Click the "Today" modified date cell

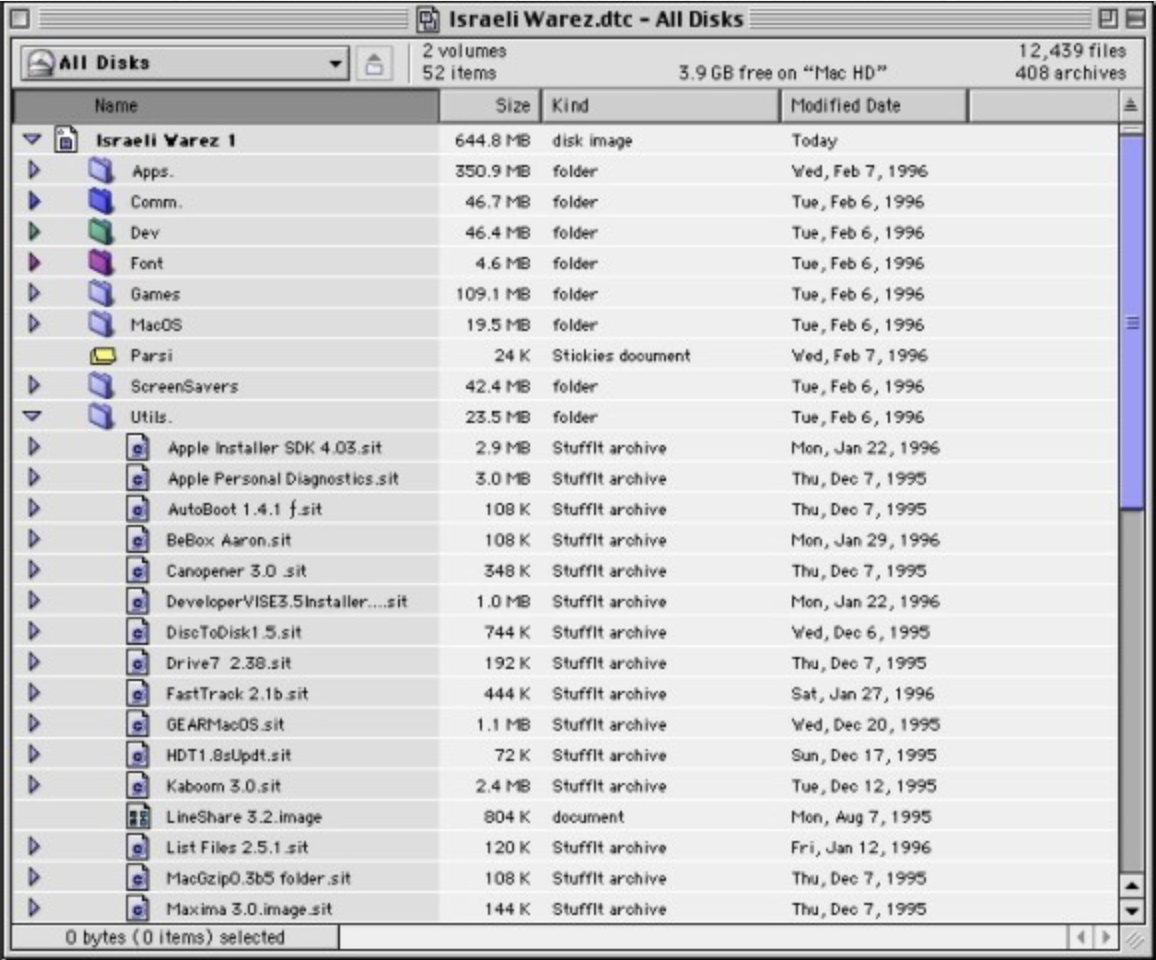click(814, 140)
